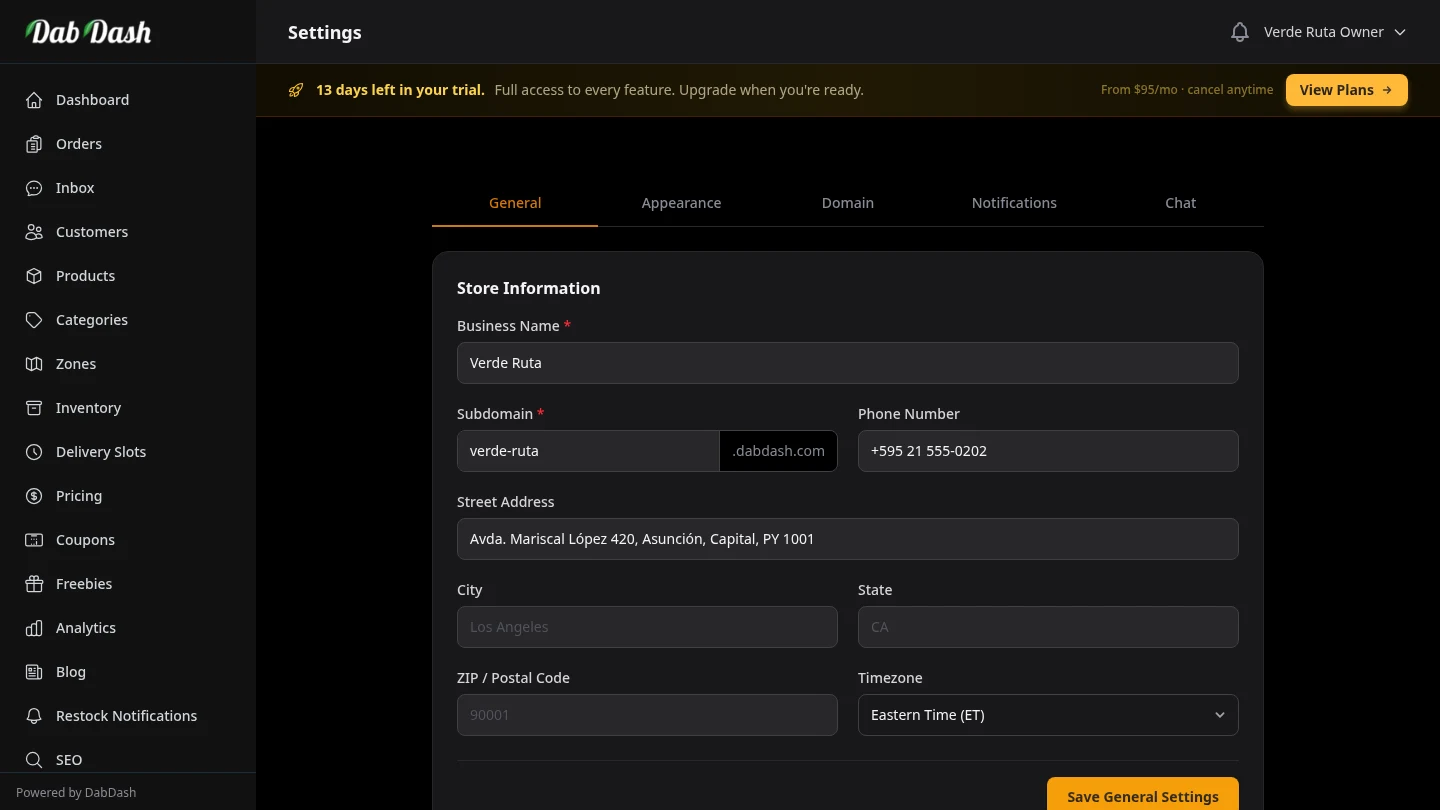1440x810 pixels.
Task: Open Analytics reports
Action: [x=85, y=628]
